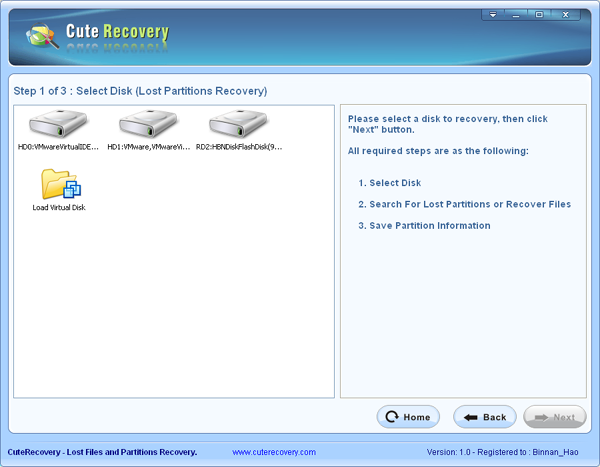Open the www.cuterecovery.com link
Viewport: 600px width, 467px height.
pos(274,452)
